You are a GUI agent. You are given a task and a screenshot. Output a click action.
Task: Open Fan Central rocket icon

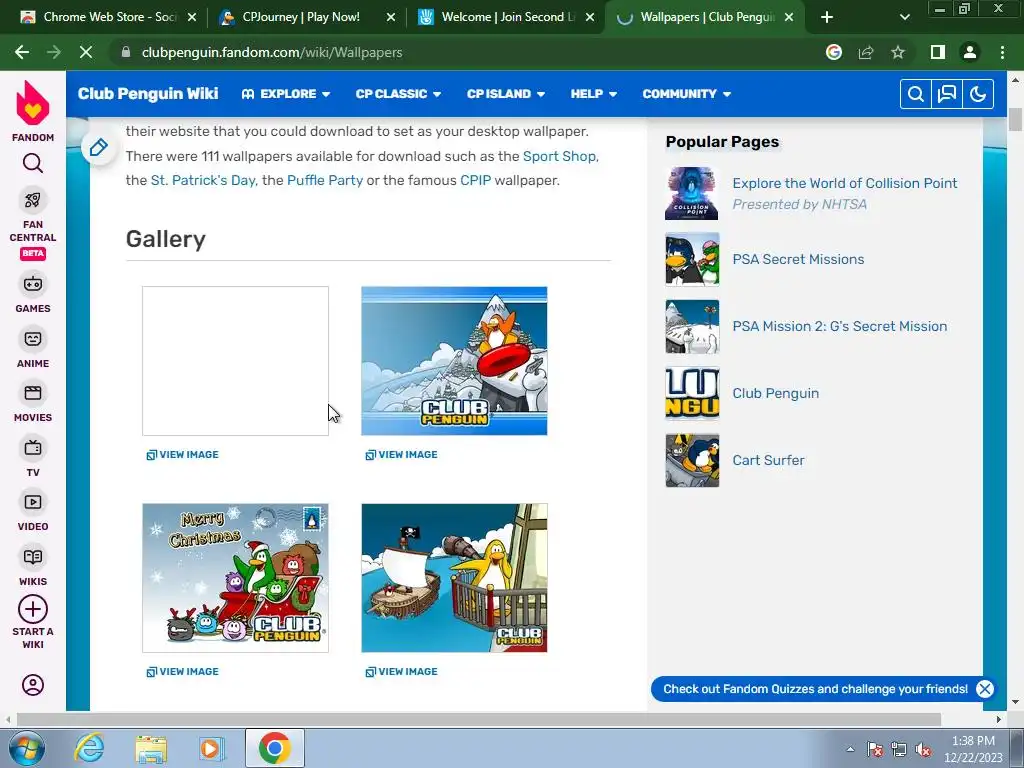33,200
